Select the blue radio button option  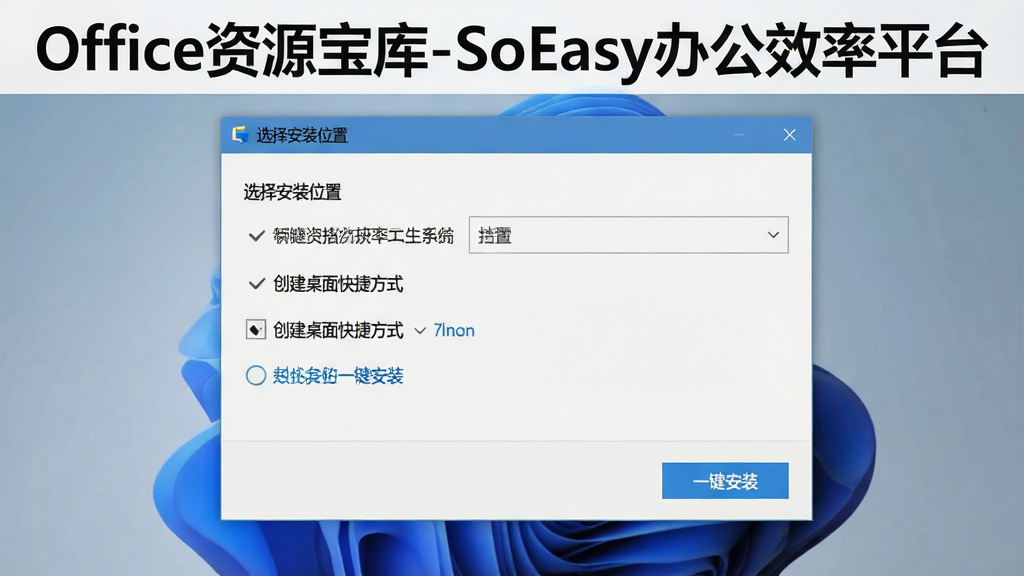[x=255, y=376]
